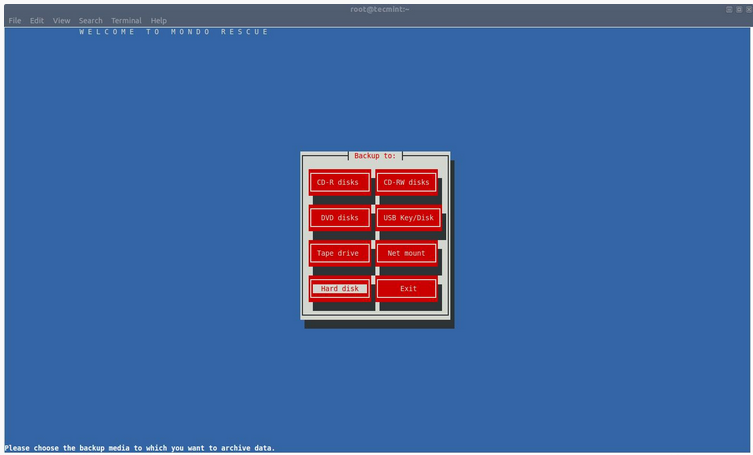This screenshot has width=753, height=455.
Task: Open the Search menu
Action: point(90,21)
